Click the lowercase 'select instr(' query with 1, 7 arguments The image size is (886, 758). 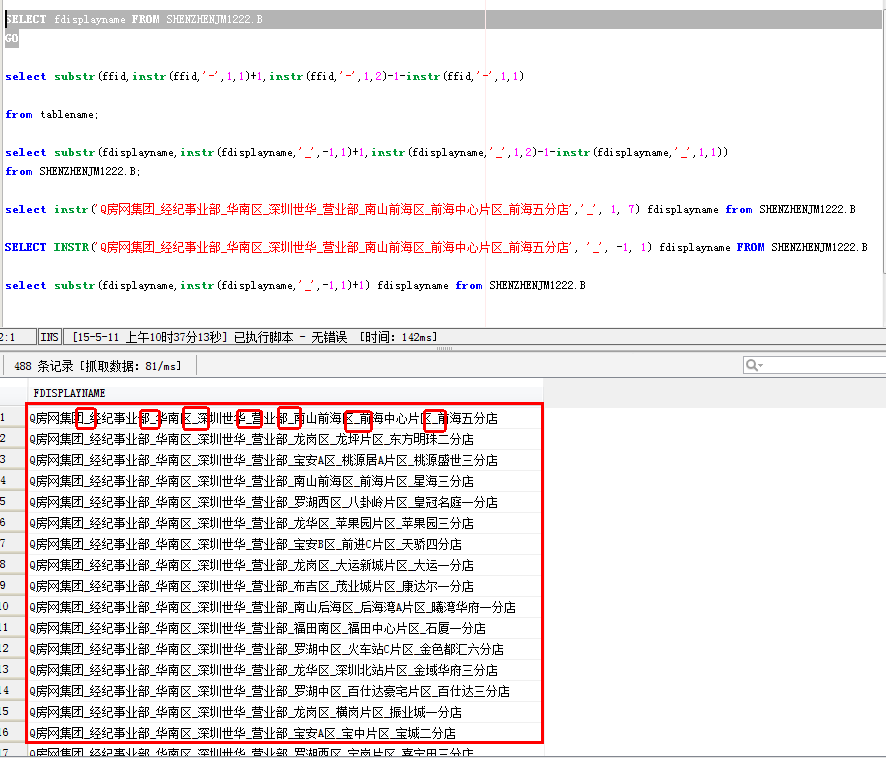[430, 210]
